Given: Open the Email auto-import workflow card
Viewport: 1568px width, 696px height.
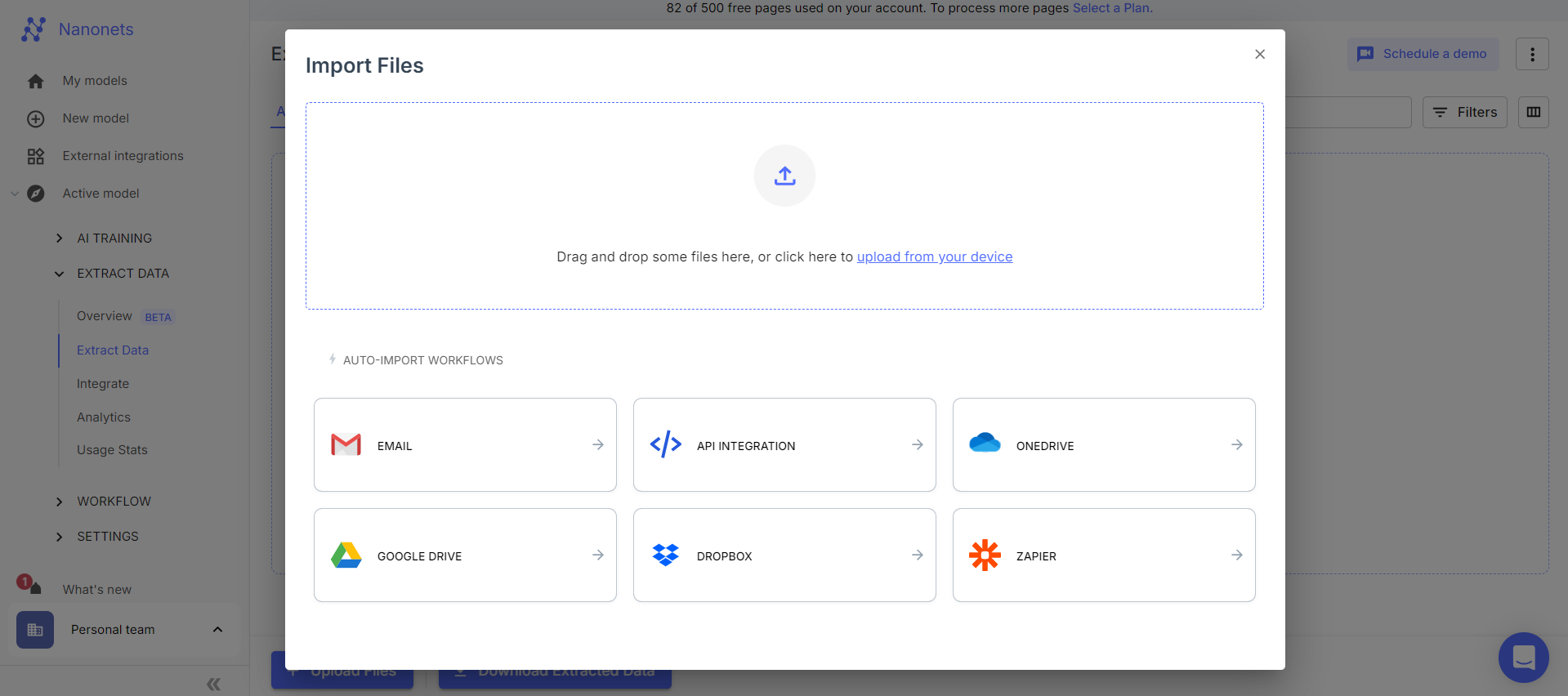Looking at the screenshot, I should point(465,444).
